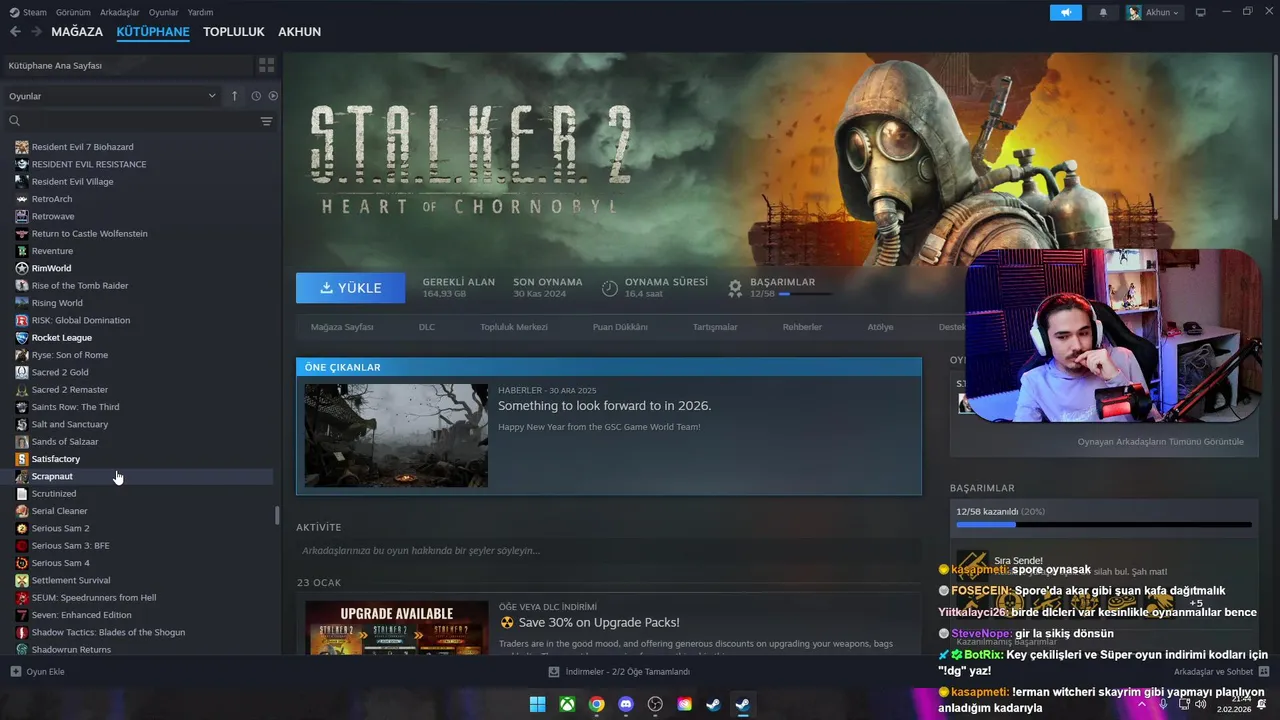Open the Görünüm menu
Image resolution: width=1280 pixels, height=720 pixels.
(x=73, y=12)
